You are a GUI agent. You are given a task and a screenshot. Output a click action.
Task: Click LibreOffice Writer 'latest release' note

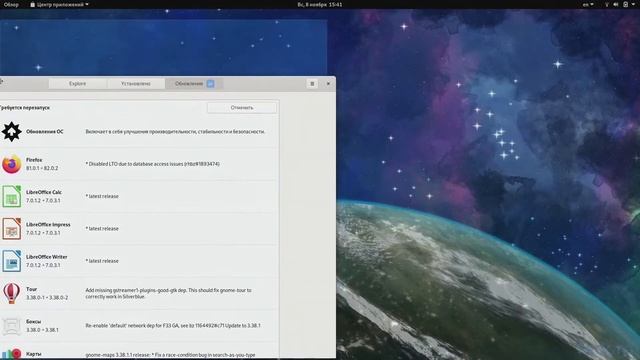tap(102, 261)
